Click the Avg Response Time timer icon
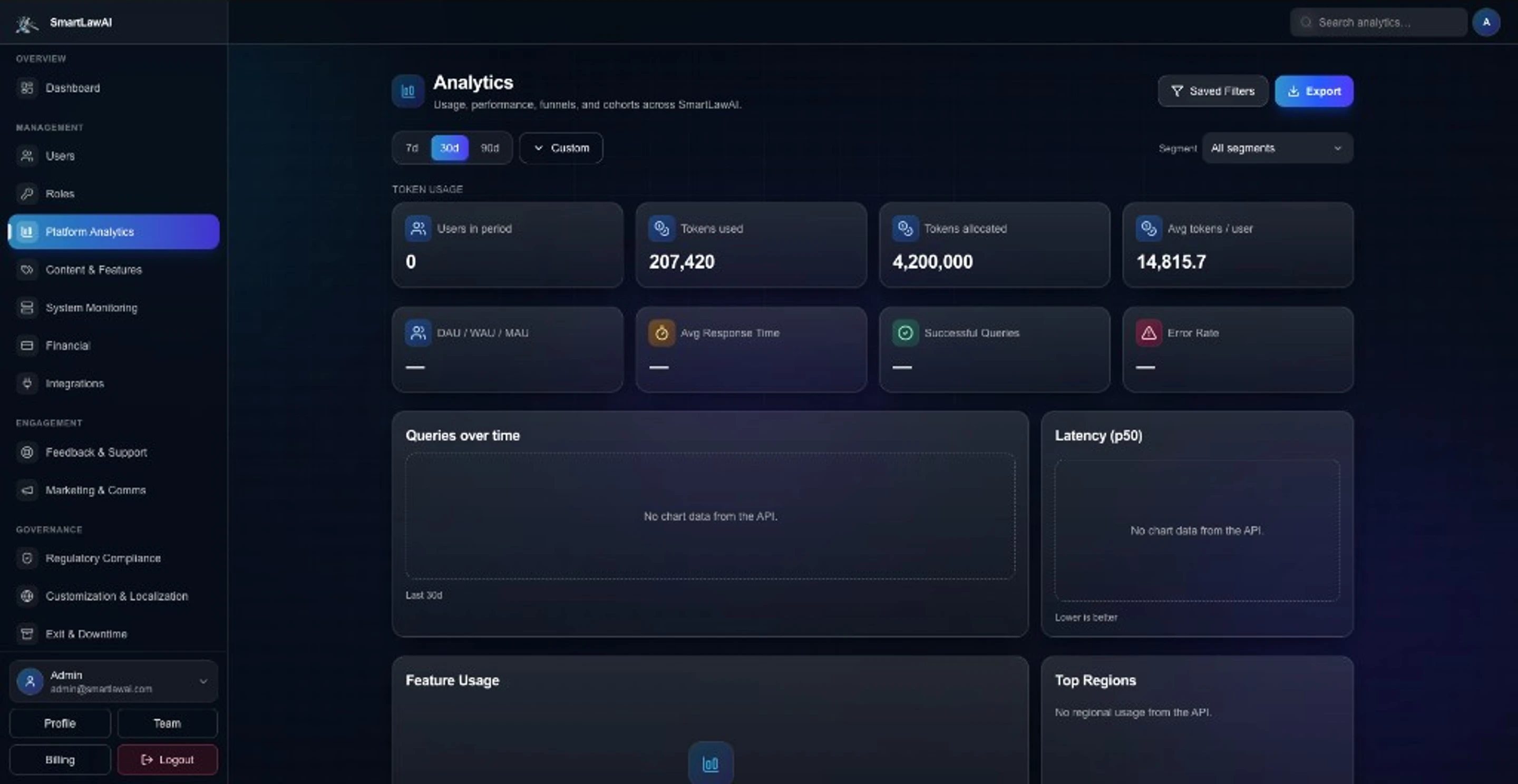 click(x=661, y=333)
